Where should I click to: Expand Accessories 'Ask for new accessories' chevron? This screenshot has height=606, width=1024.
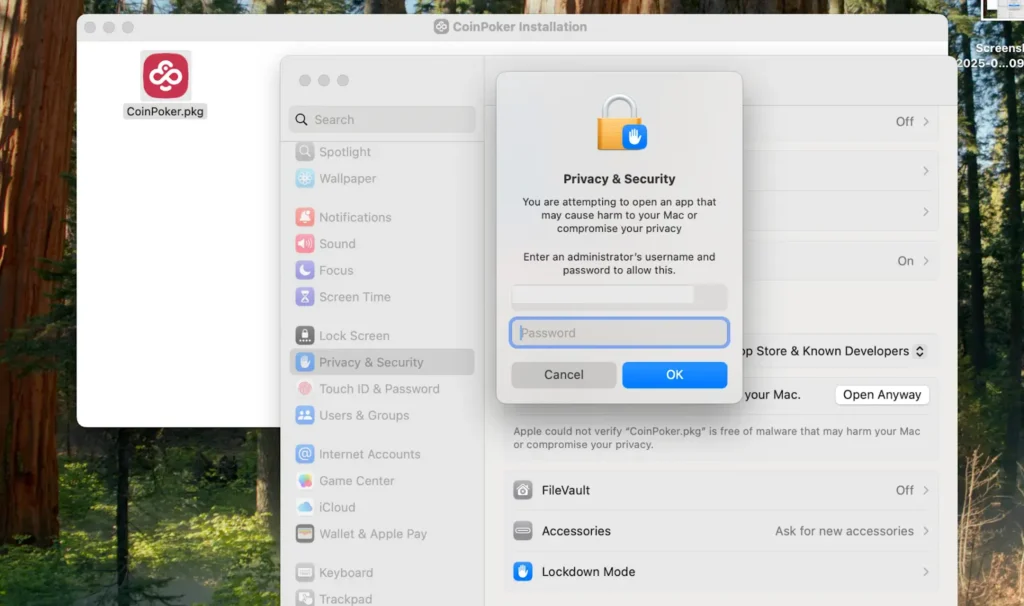click(926, 531)
